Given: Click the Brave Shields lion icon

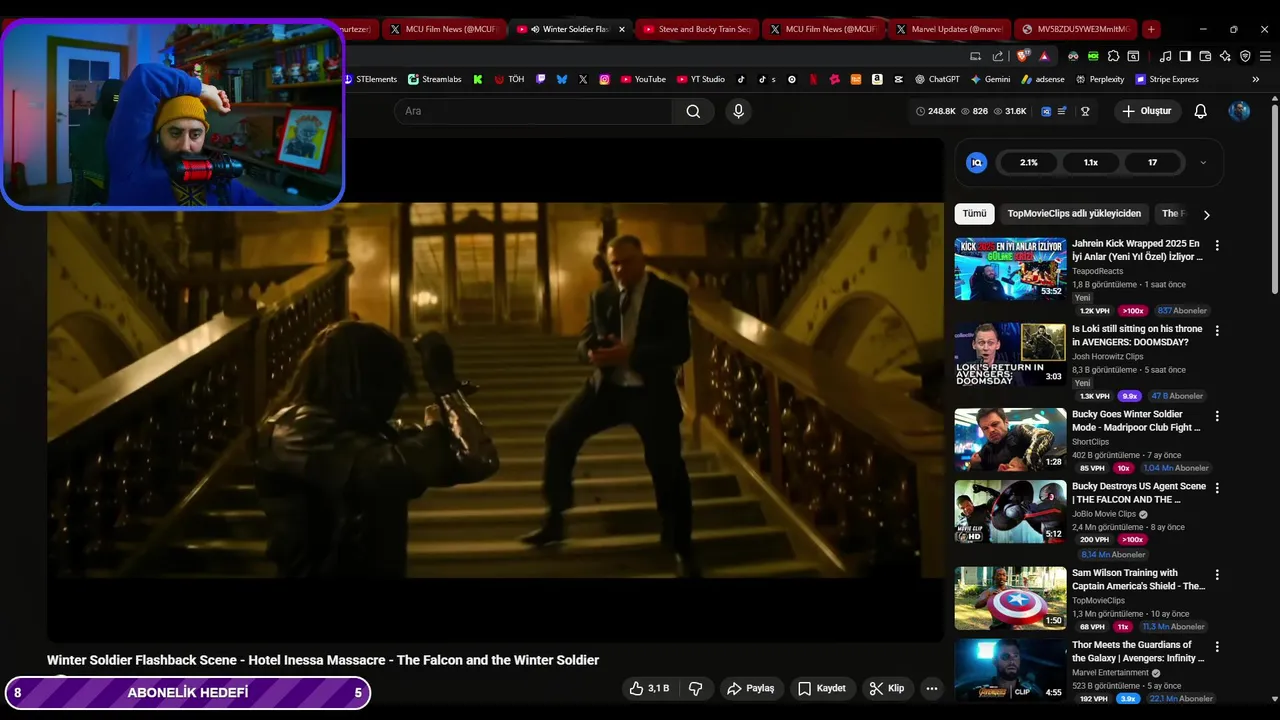Looking at the screenshot, I should coord(1023,56).
